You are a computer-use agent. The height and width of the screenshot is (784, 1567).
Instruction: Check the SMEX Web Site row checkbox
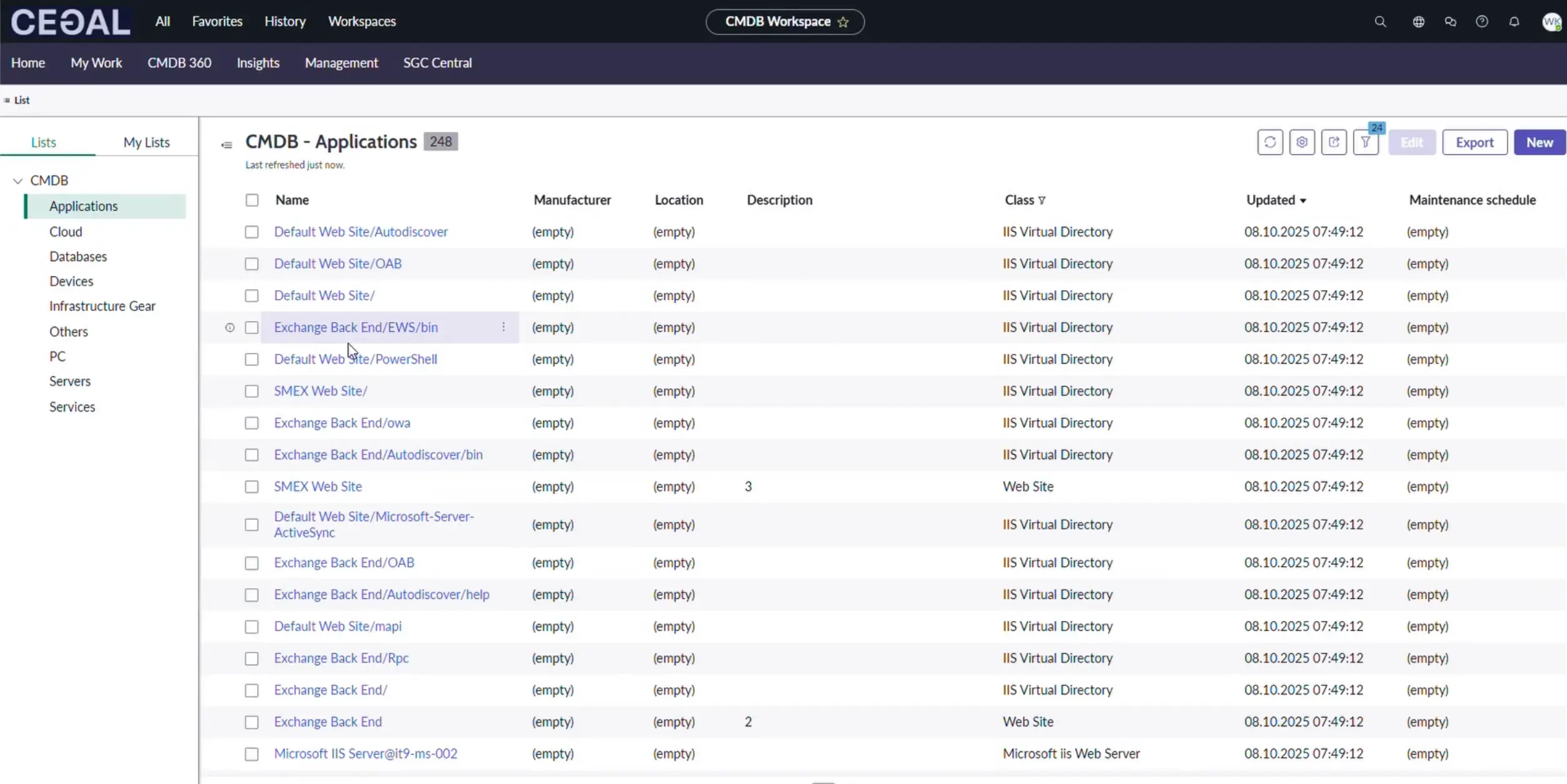click(x=251, y=486)
